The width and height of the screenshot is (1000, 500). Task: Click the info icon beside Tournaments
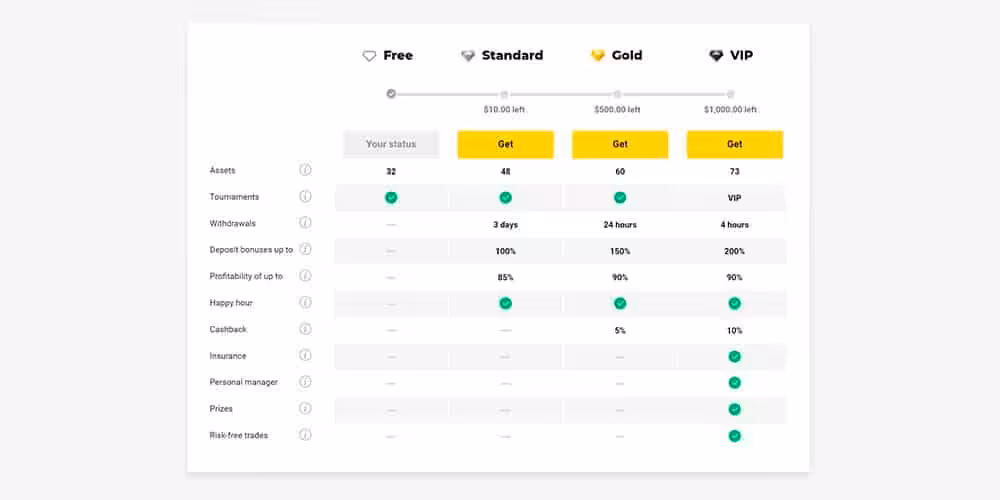(305, 197)
